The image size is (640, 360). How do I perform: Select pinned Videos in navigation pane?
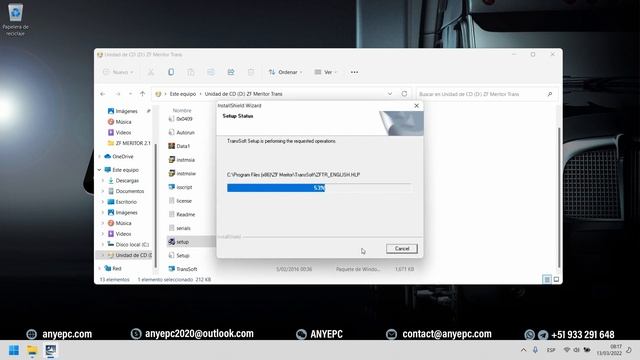pos(123,132)
